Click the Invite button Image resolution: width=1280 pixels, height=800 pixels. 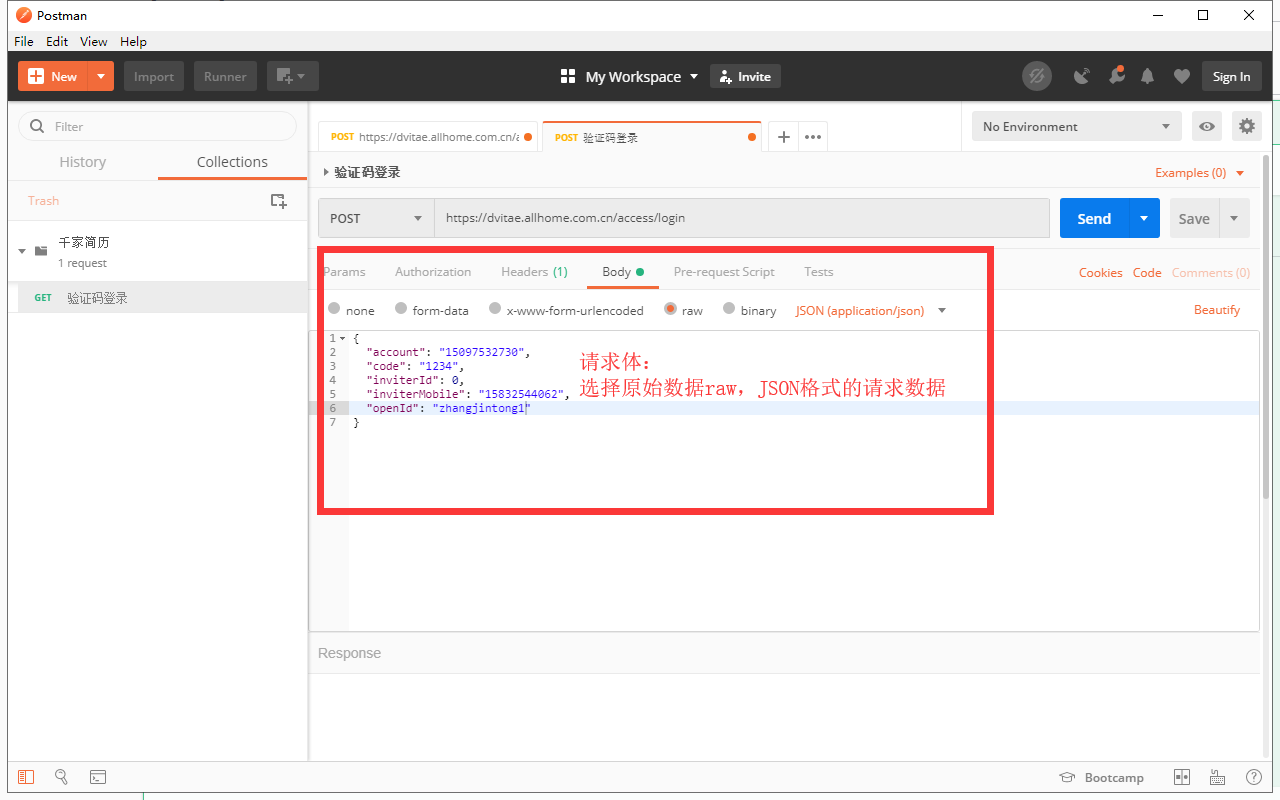coord(745,76)
